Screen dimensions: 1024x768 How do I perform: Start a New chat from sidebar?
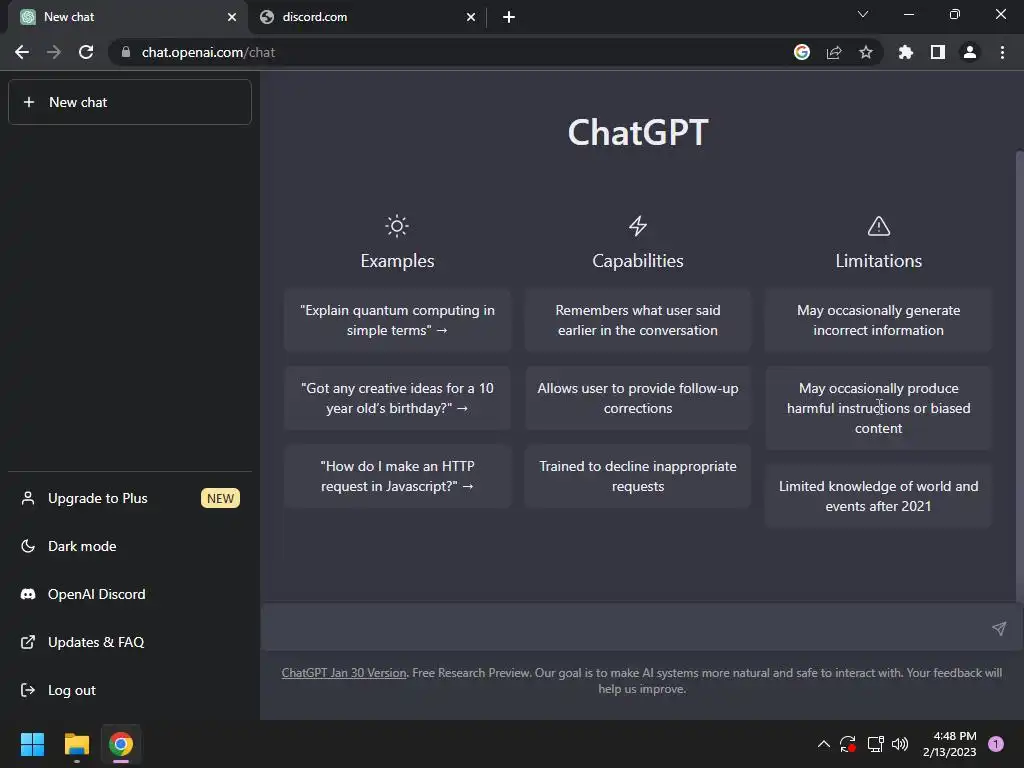tap(129, 102)
